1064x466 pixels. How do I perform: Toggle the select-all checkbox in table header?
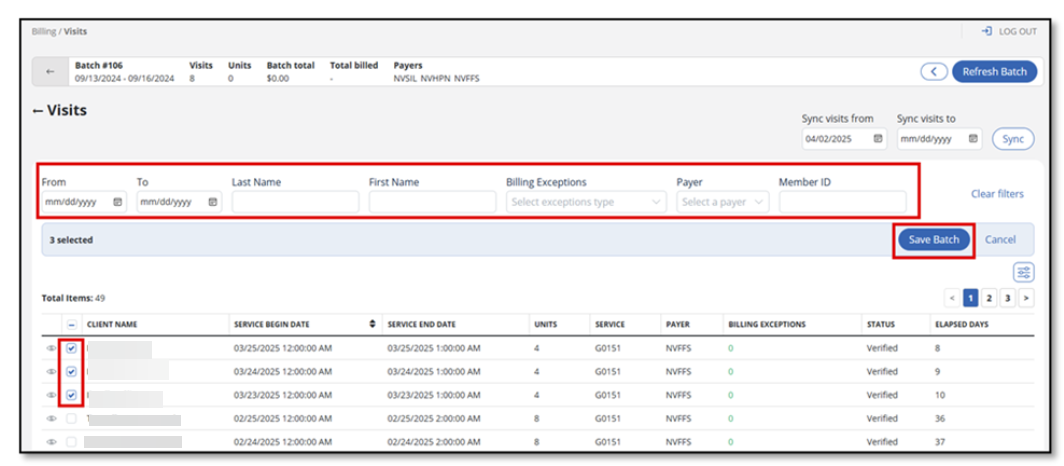point(71,325)
